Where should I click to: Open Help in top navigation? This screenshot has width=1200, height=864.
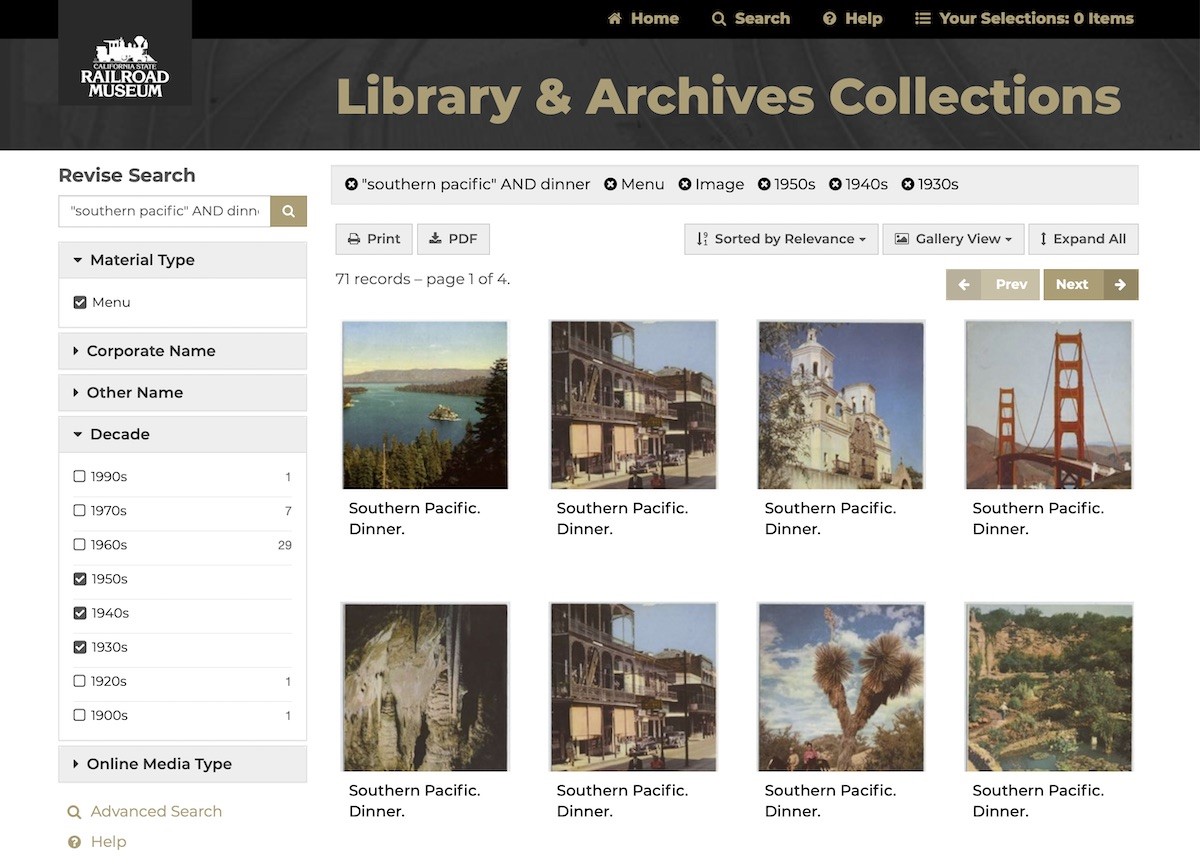852,18
